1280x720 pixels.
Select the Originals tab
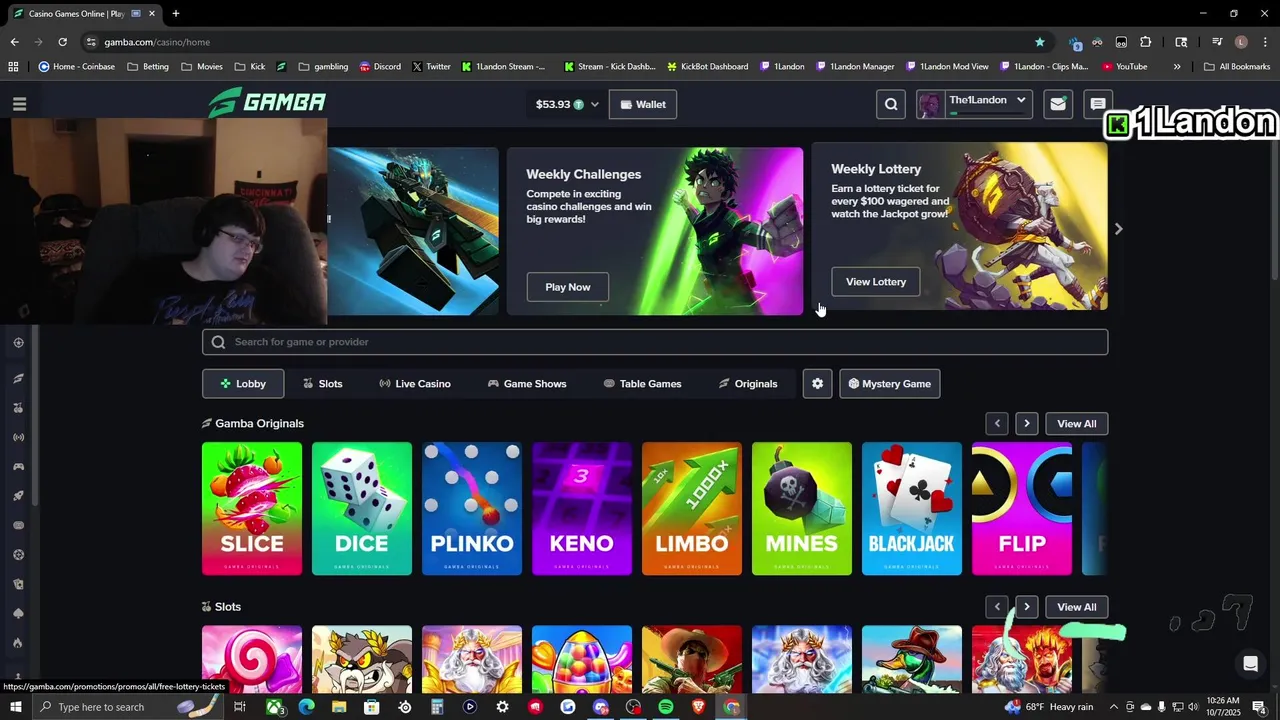(x=748, y=384)
